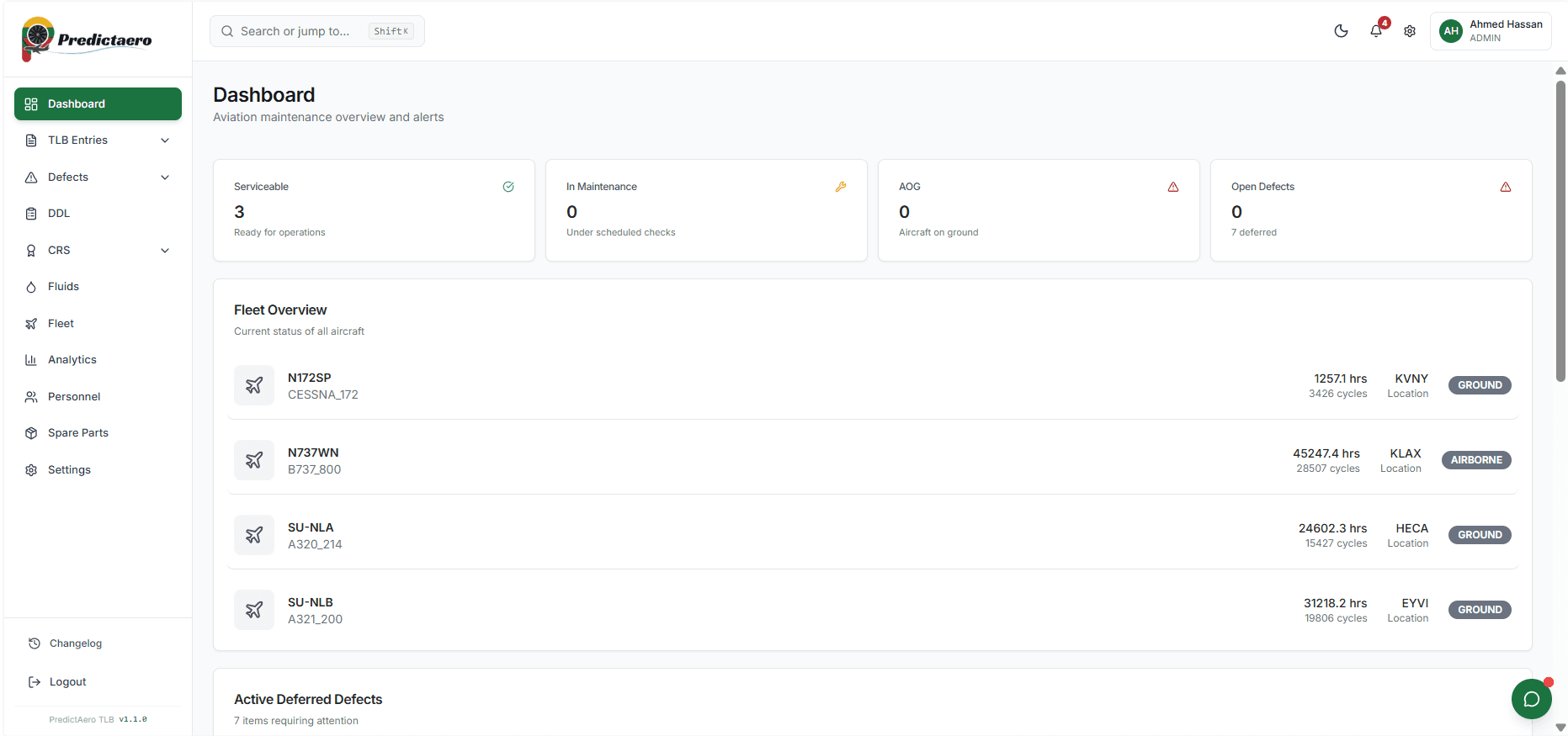Click the AH user avatar

1451,31
